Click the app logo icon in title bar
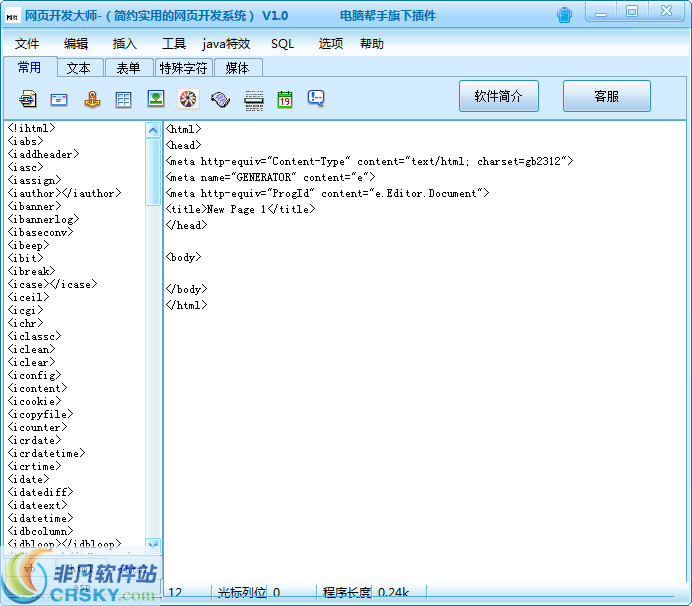 12,17
